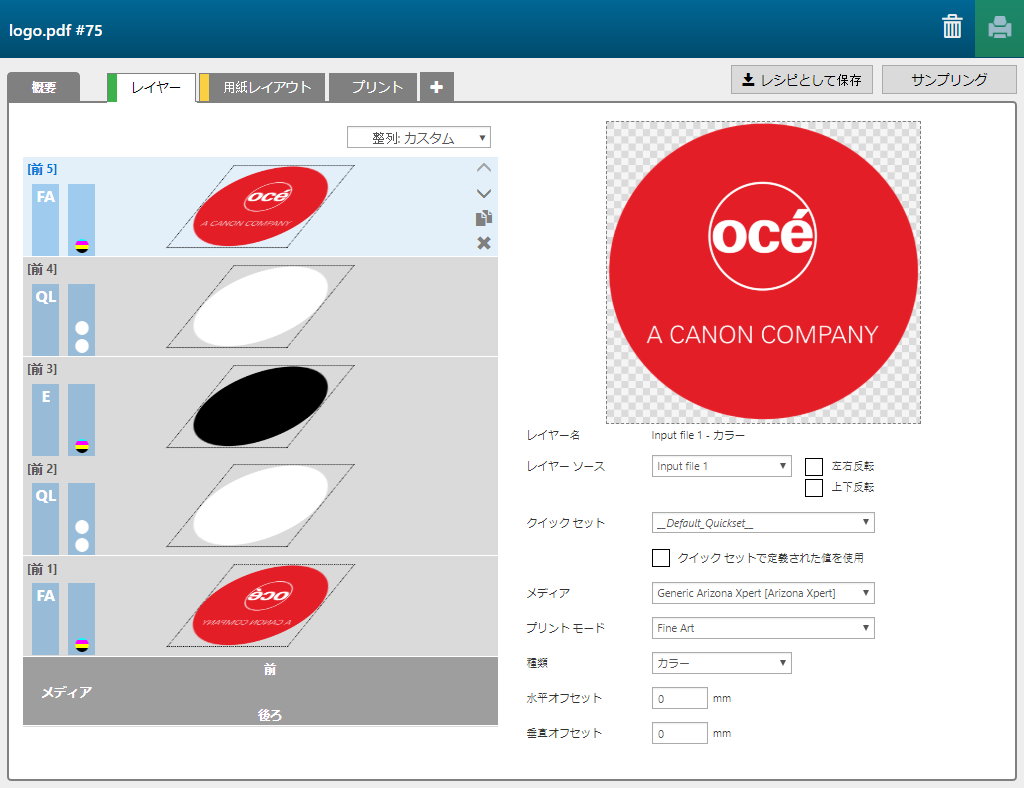Click レシピとして保存 button
This screenshot has width=1024, height=788.
(802, 80)
